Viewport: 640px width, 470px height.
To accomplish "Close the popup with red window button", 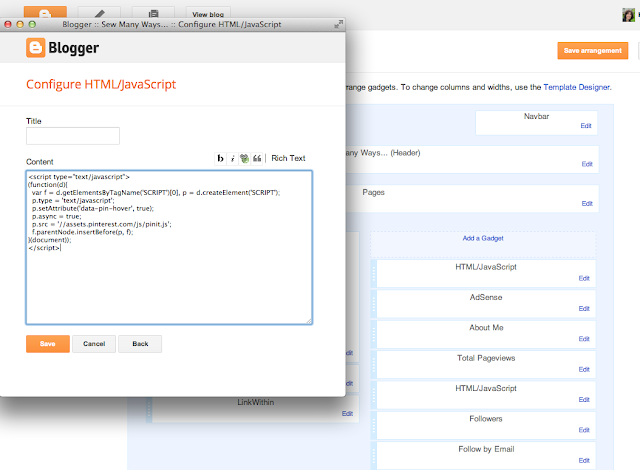I will pos(8,24).
